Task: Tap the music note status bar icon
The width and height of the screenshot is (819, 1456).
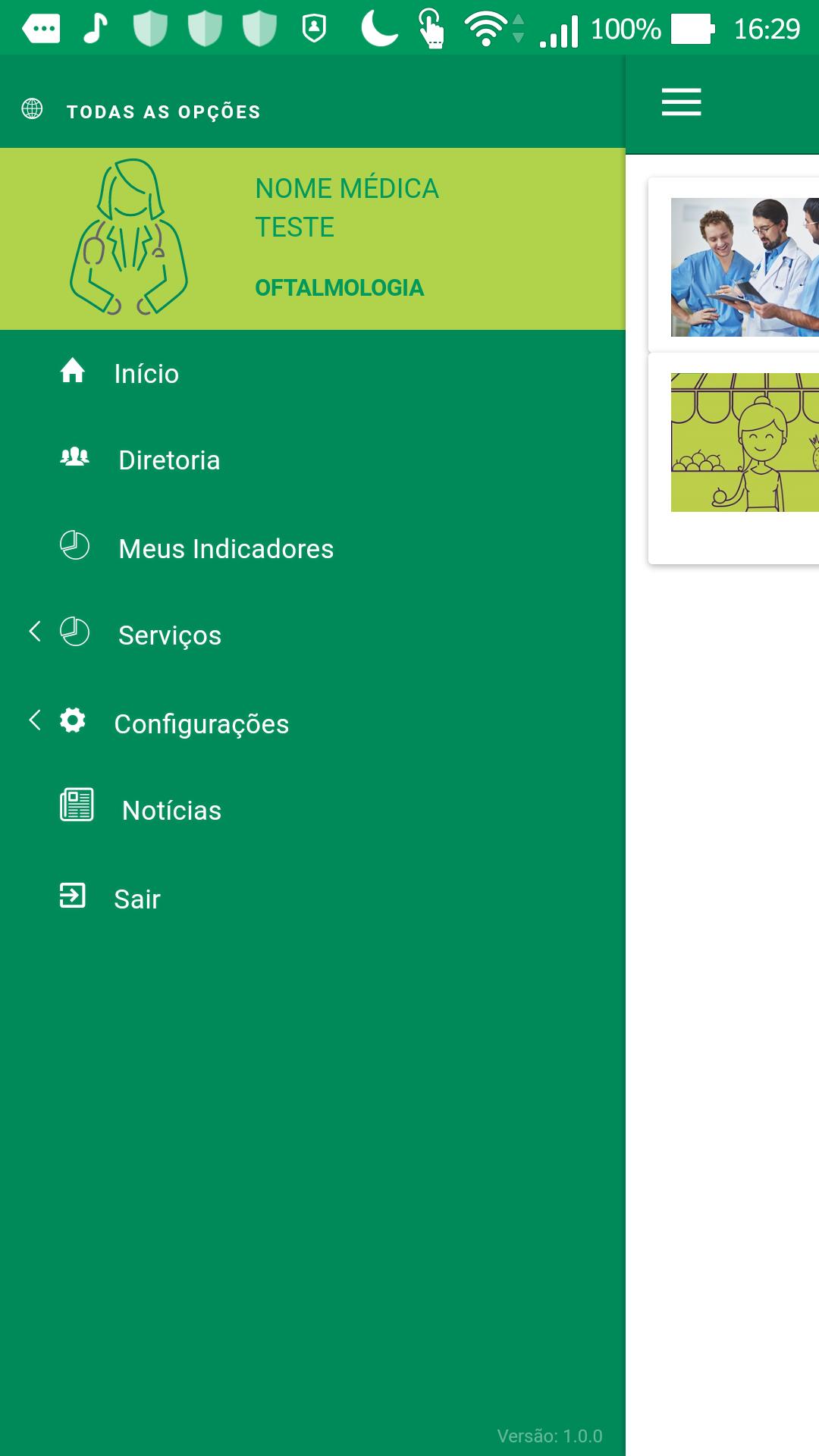Action: tap(96, 29)
